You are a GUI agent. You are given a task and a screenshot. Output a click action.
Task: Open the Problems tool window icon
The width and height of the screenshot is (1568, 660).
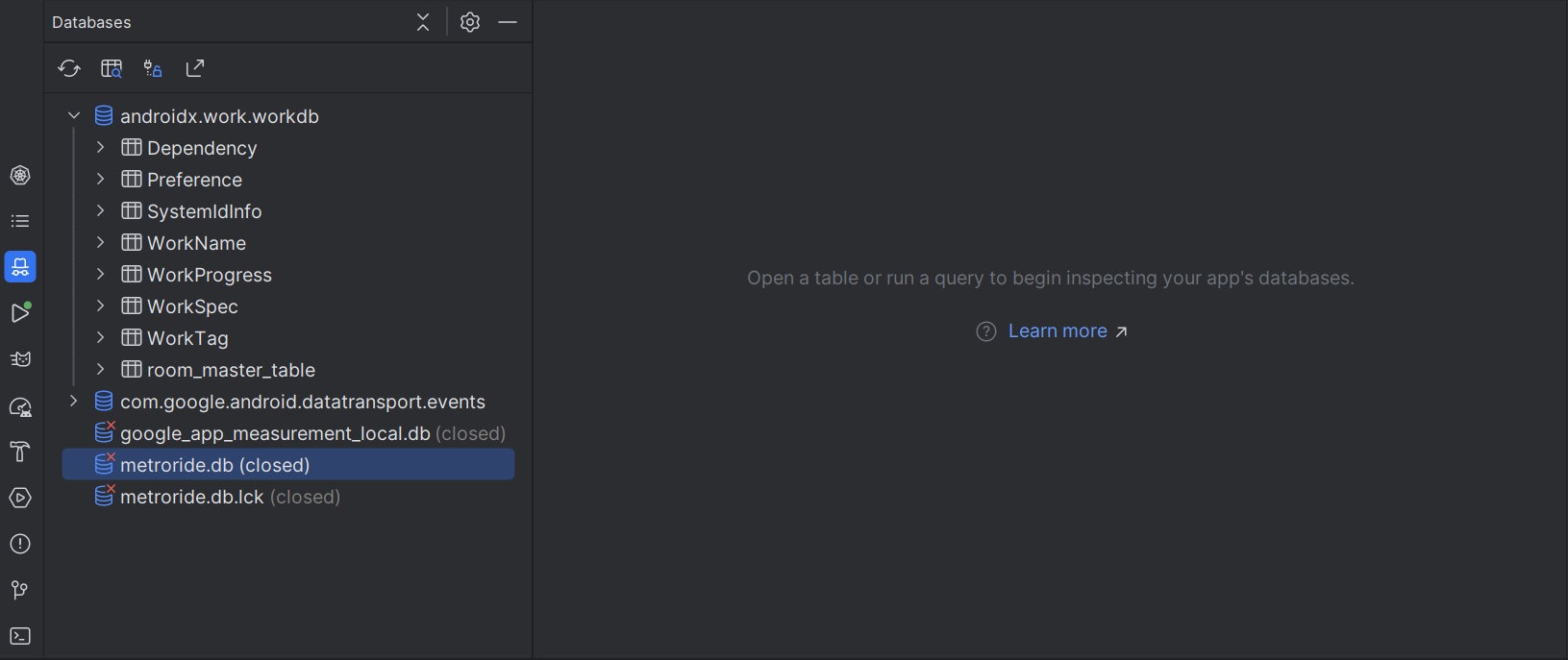point(20,544)
